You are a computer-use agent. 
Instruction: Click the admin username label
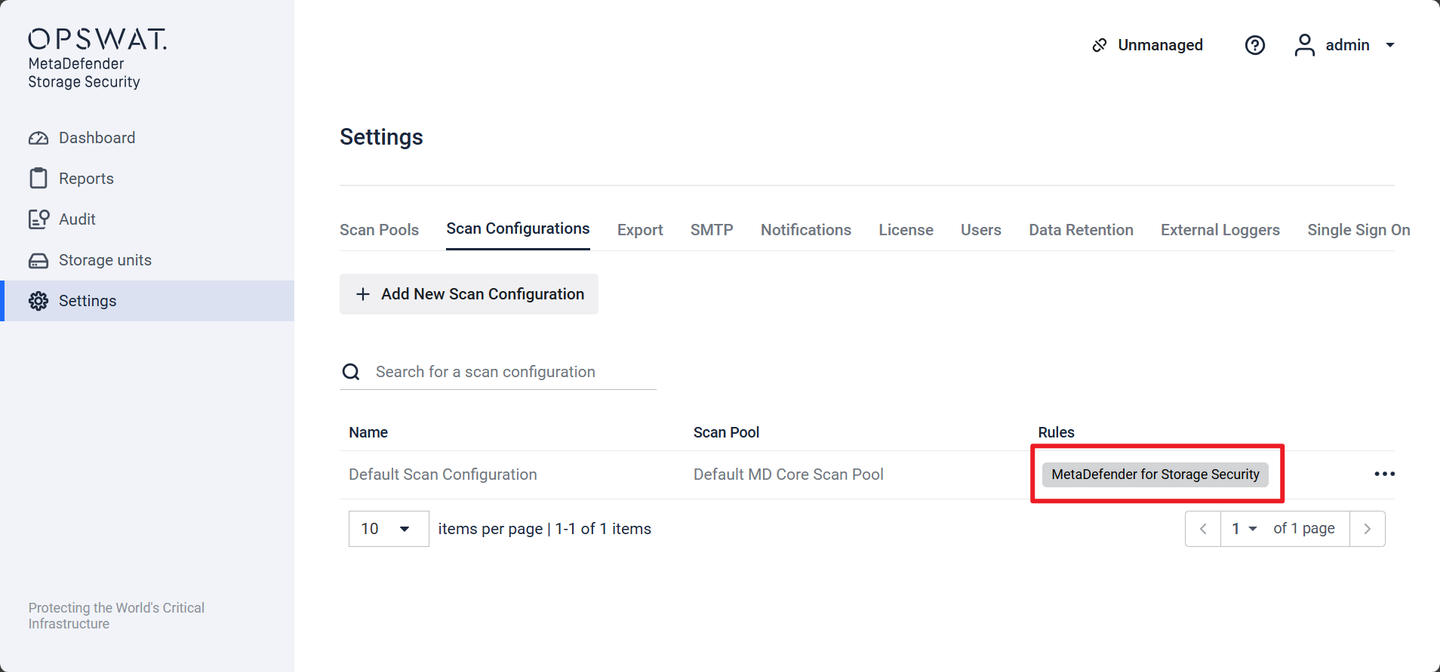click(1348, 45)
